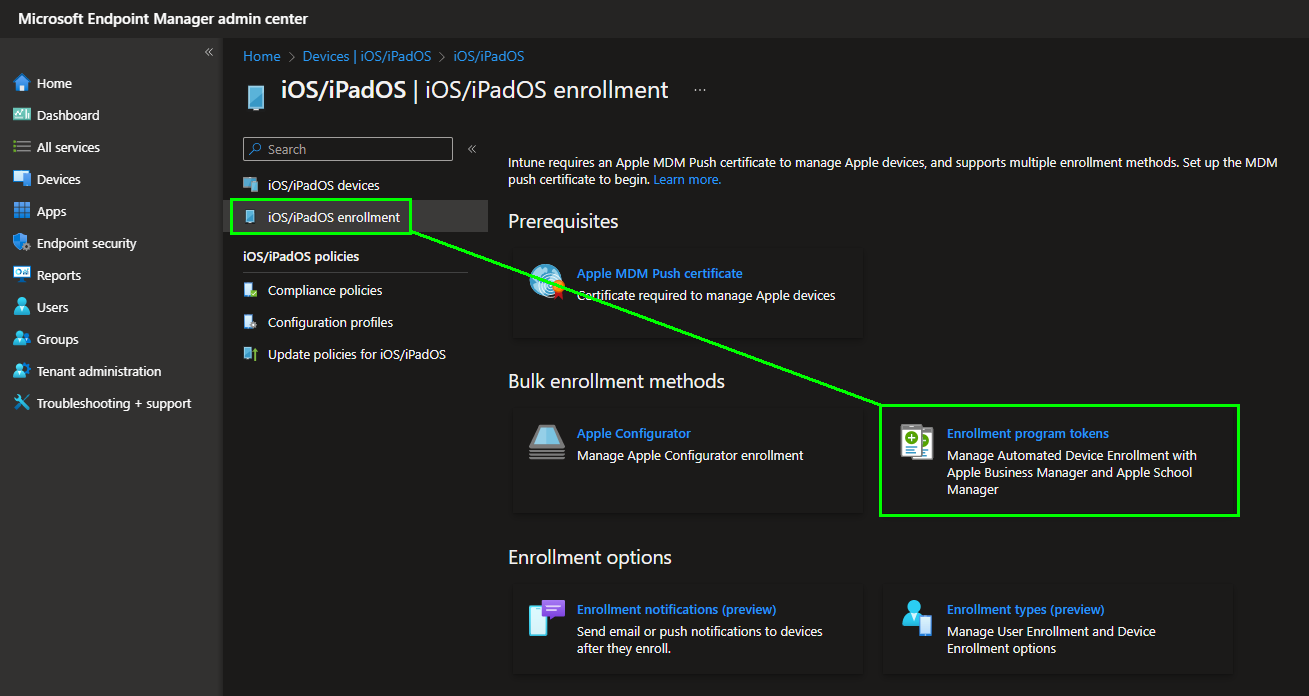Open the ellipsis more options menu
The image size is (1309, 696).
click(x=700, y=90)
